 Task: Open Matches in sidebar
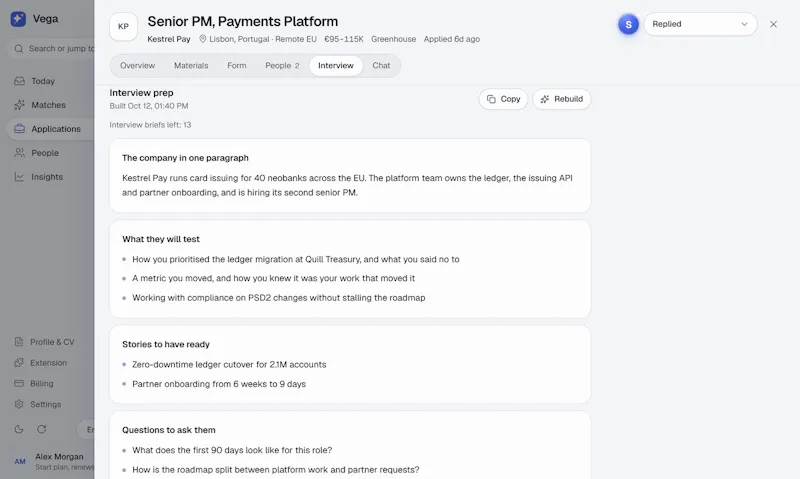pyautogui.click(x=48, y=105)
